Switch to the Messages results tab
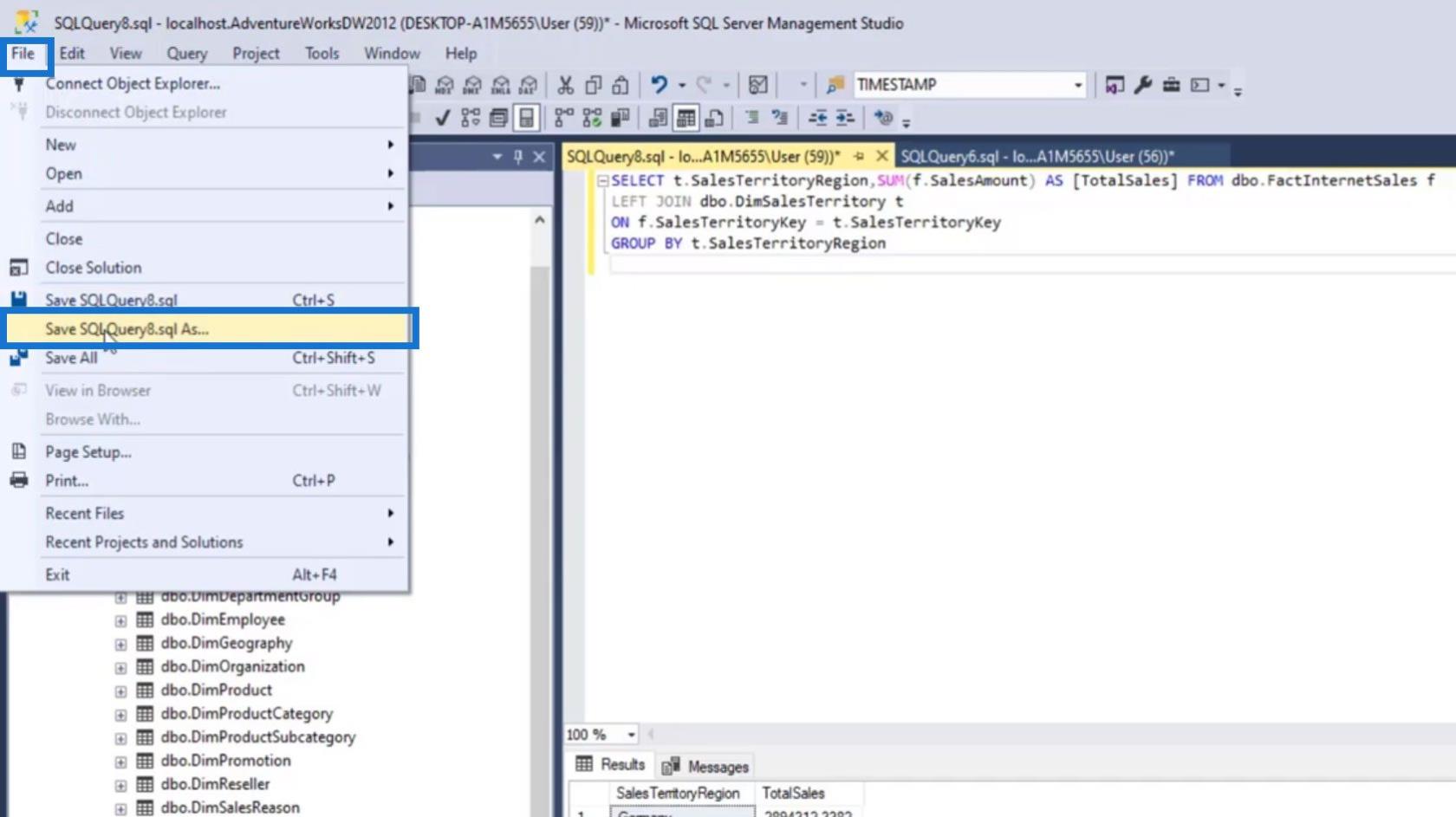This screenshot has width=1456, height=817. tap(705, 767)
